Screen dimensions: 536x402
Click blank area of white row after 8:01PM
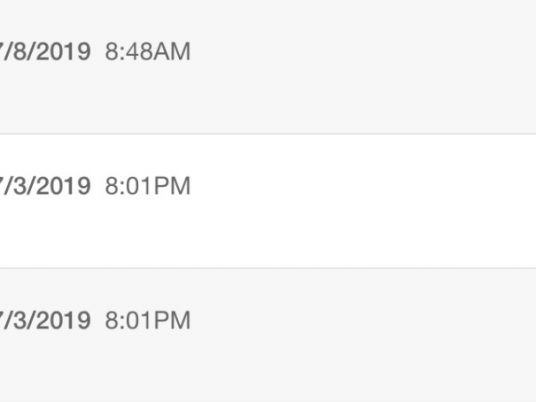pyautogui.click(x=362, y=186)
